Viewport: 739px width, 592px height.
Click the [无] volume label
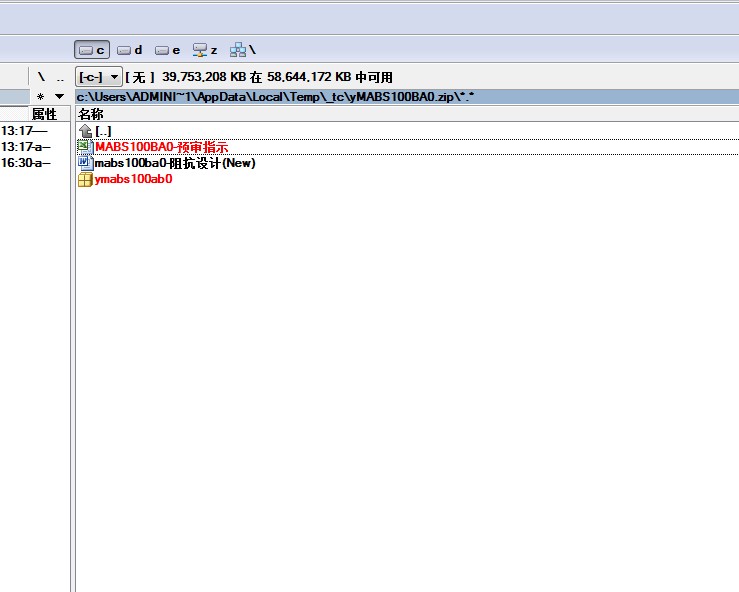[x=140, y=77]
